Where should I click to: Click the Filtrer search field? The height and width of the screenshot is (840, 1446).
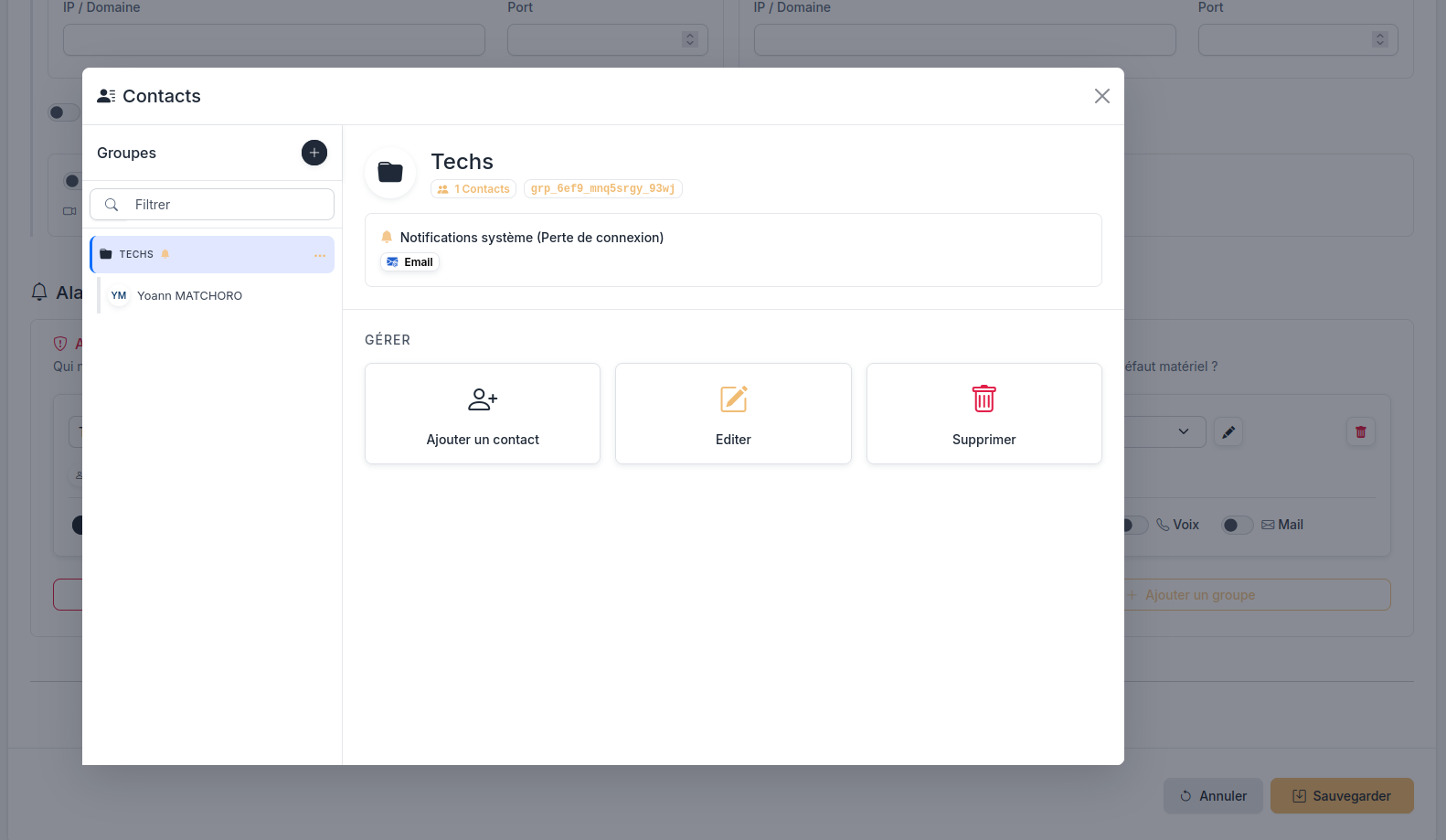point(212,205)
